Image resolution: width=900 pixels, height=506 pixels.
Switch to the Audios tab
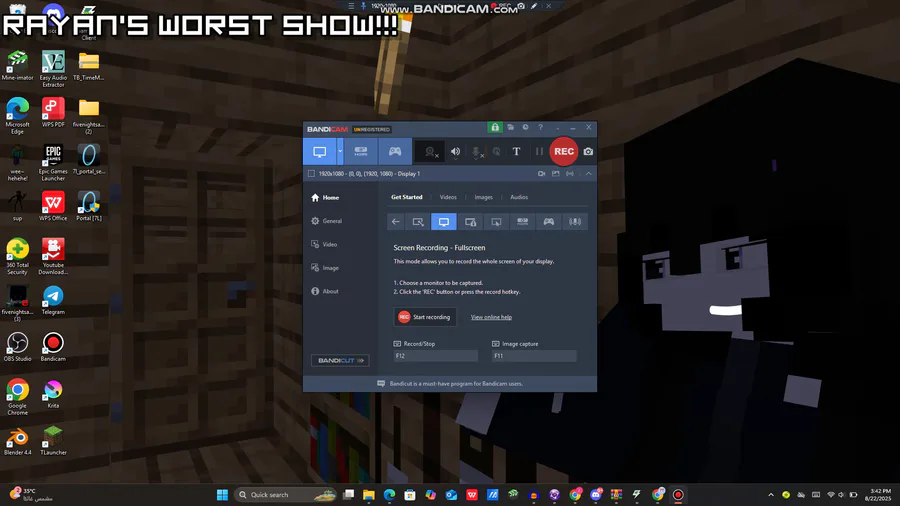click(x=519, y=197)
